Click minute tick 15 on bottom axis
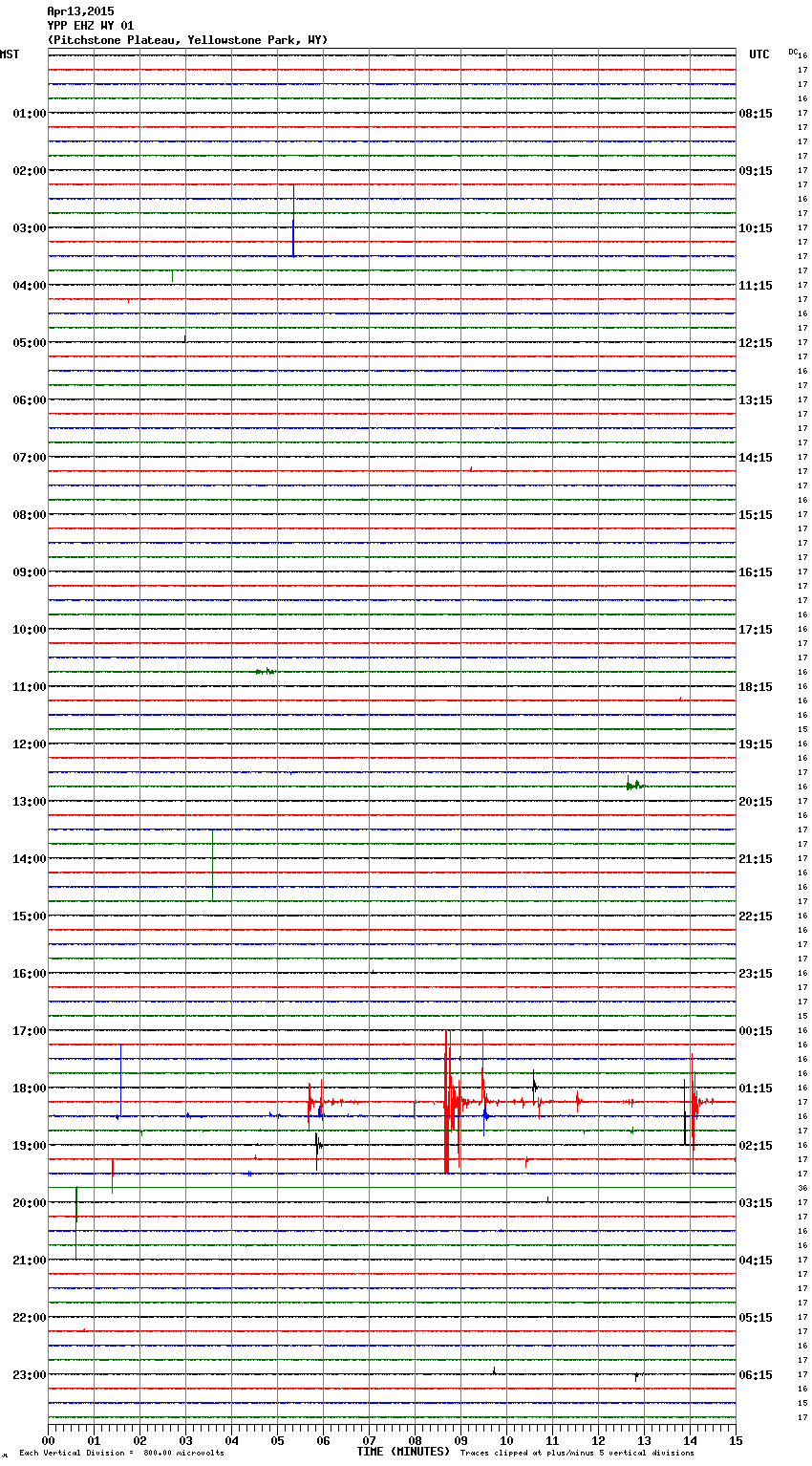The image size is (812, 1466). [x=736, y=1440]
